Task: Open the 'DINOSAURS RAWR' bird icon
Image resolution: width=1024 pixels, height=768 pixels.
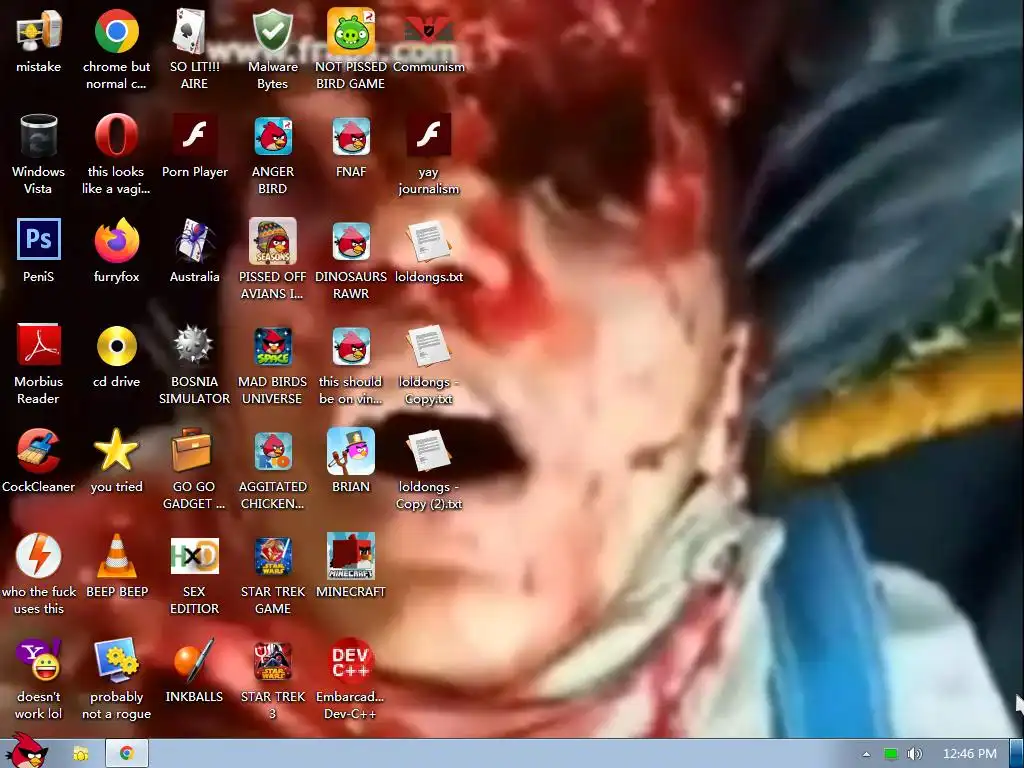Action: 351,240
